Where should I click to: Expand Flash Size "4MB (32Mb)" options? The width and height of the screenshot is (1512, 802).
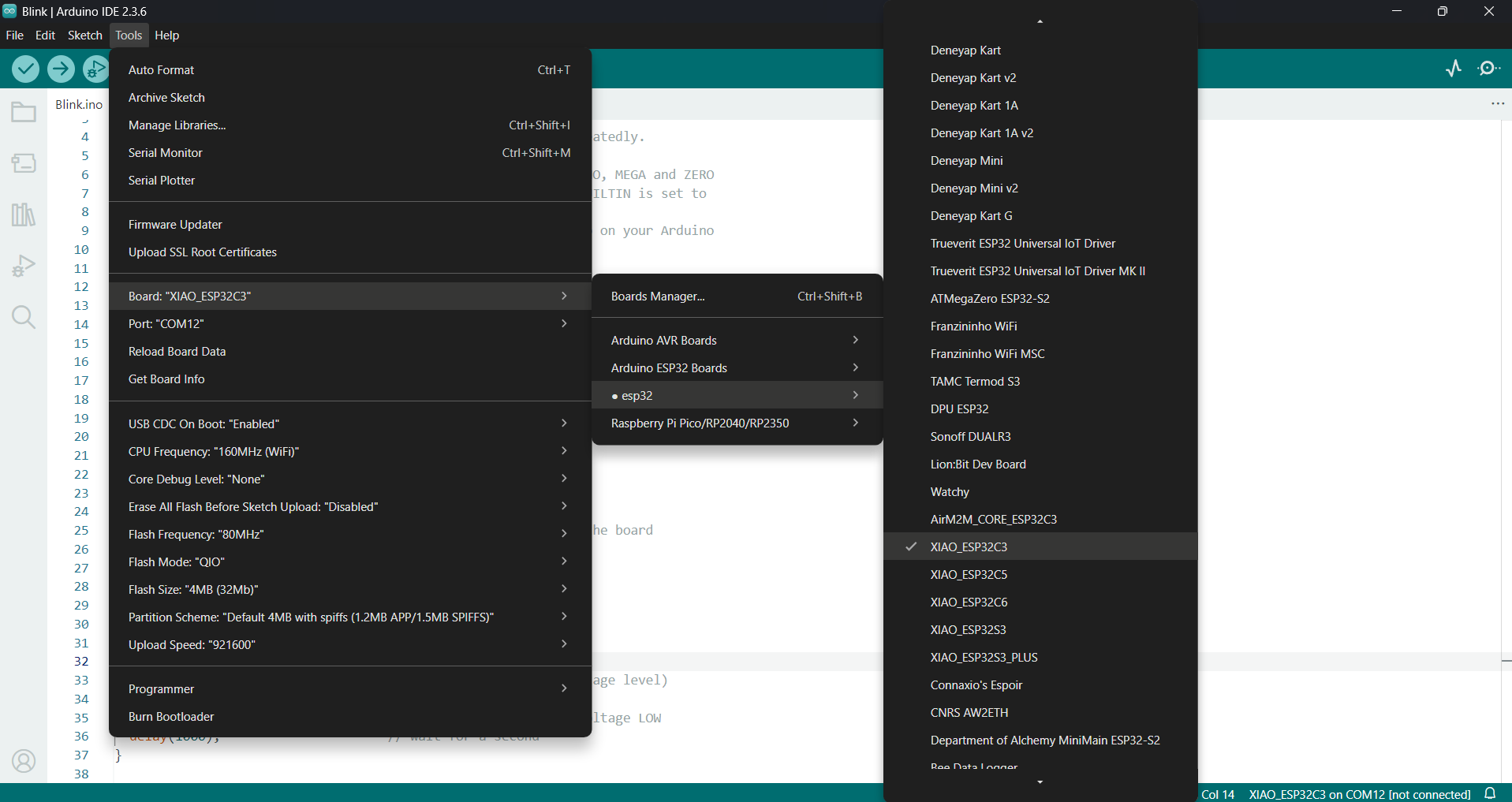pos(350,589)
